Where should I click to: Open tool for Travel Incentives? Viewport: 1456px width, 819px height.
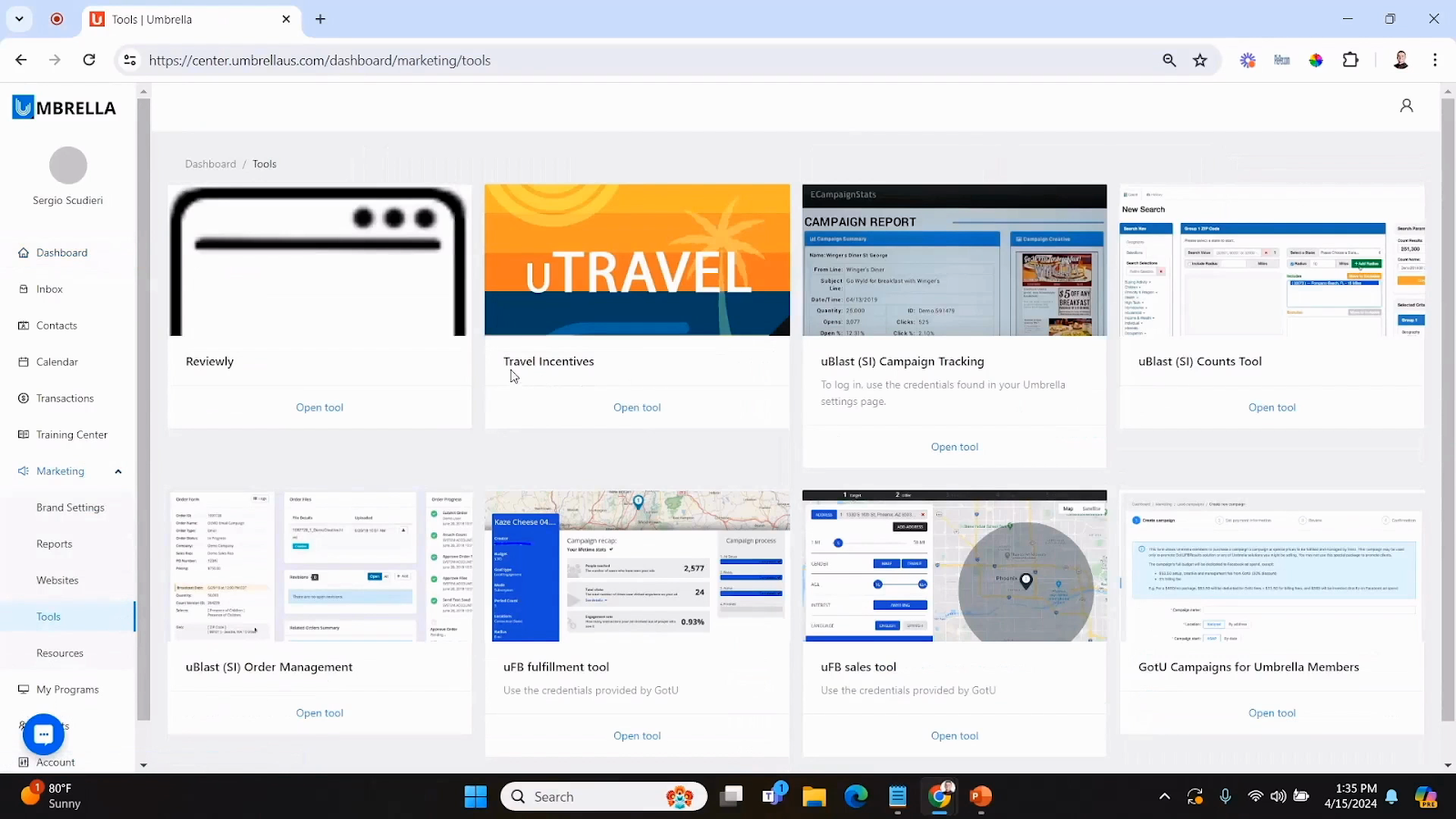(x=637, y=408)
